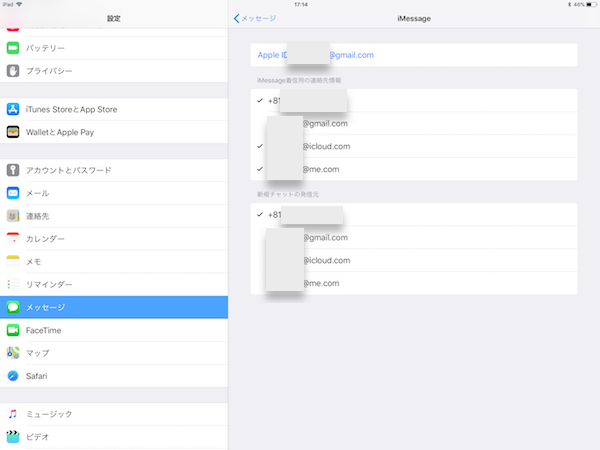Open ミュージック settings

tap(114, 414)
